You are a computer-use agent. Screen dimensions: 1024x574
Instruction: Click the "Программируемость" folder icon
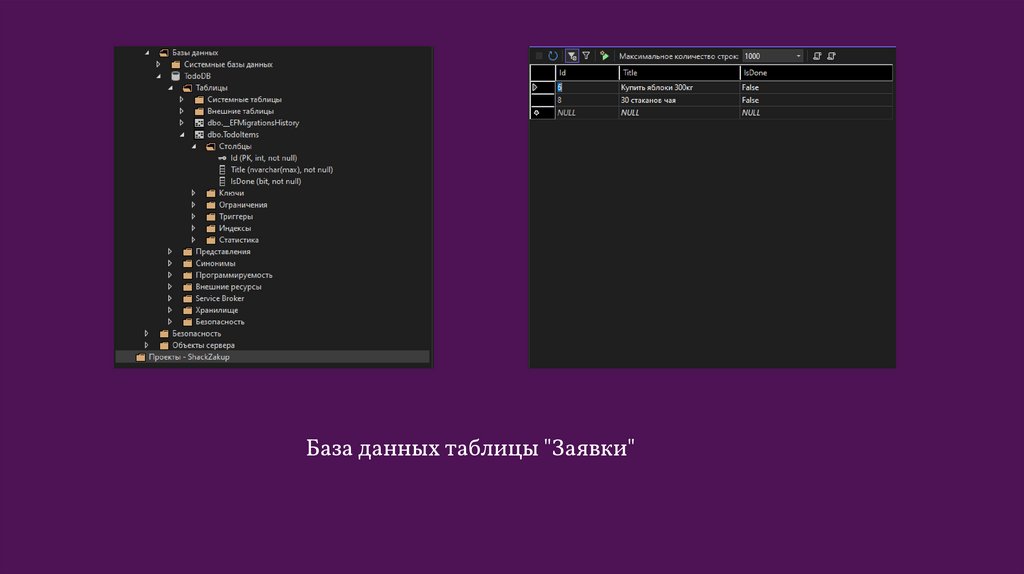pyautogui.click(x=187, y=275)
